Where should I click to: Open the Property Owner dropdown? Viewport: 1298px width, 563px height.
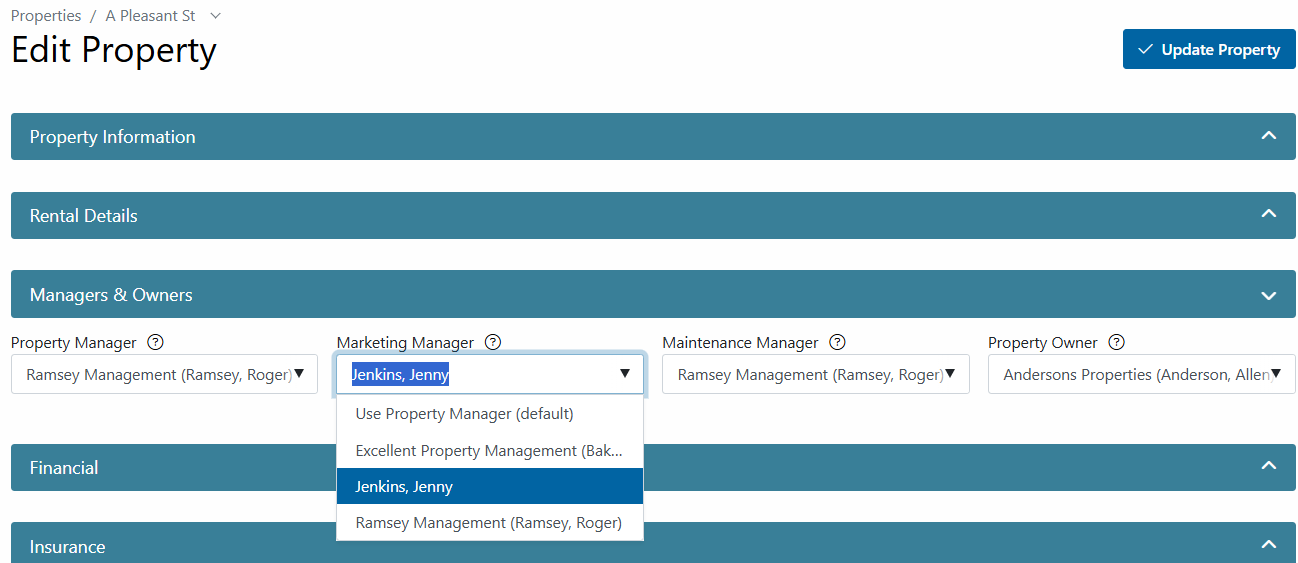pyautogui.click(x=1141, y=374)
